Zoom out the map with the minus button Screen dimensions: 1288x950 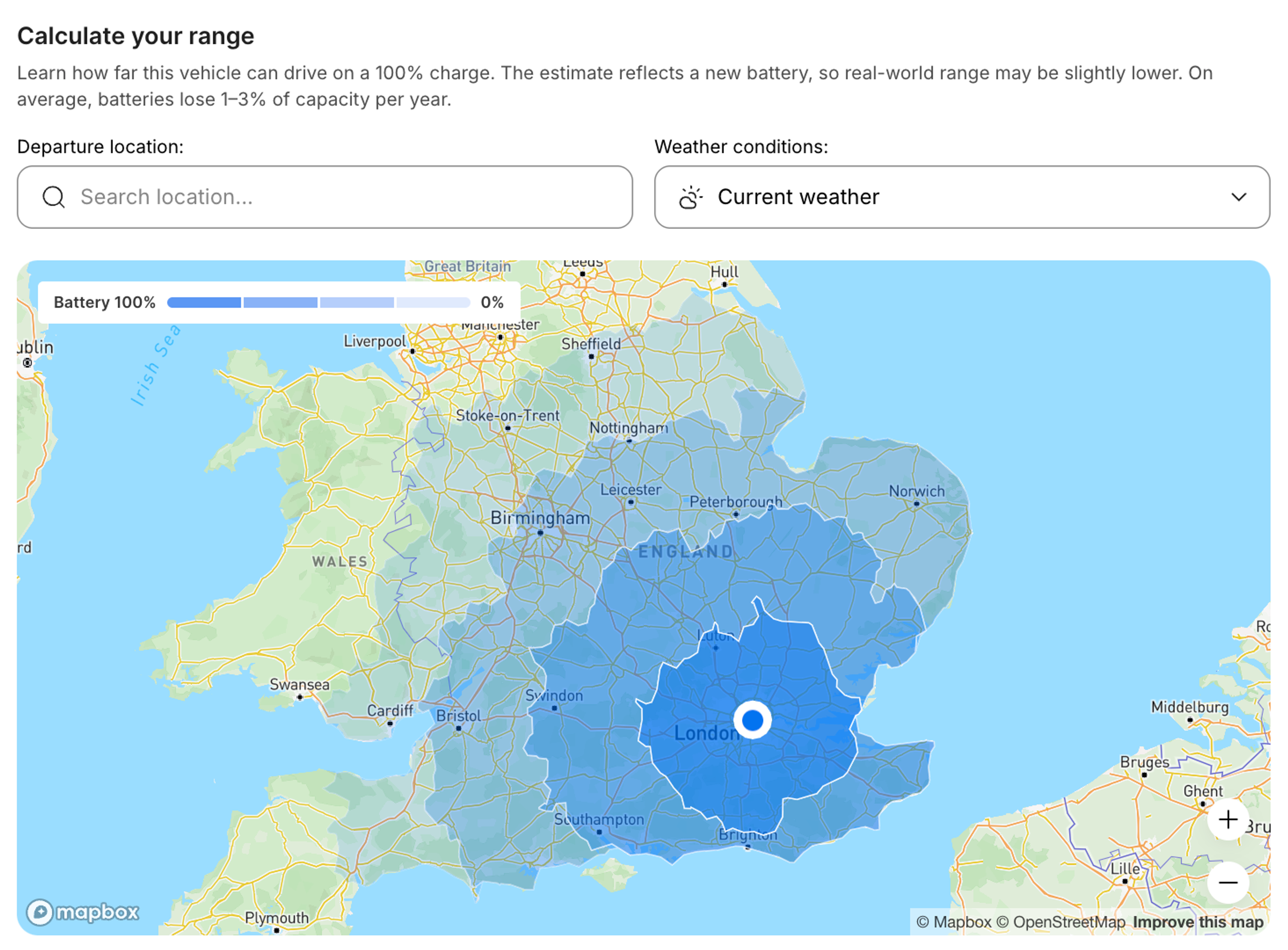[1228, 883]
